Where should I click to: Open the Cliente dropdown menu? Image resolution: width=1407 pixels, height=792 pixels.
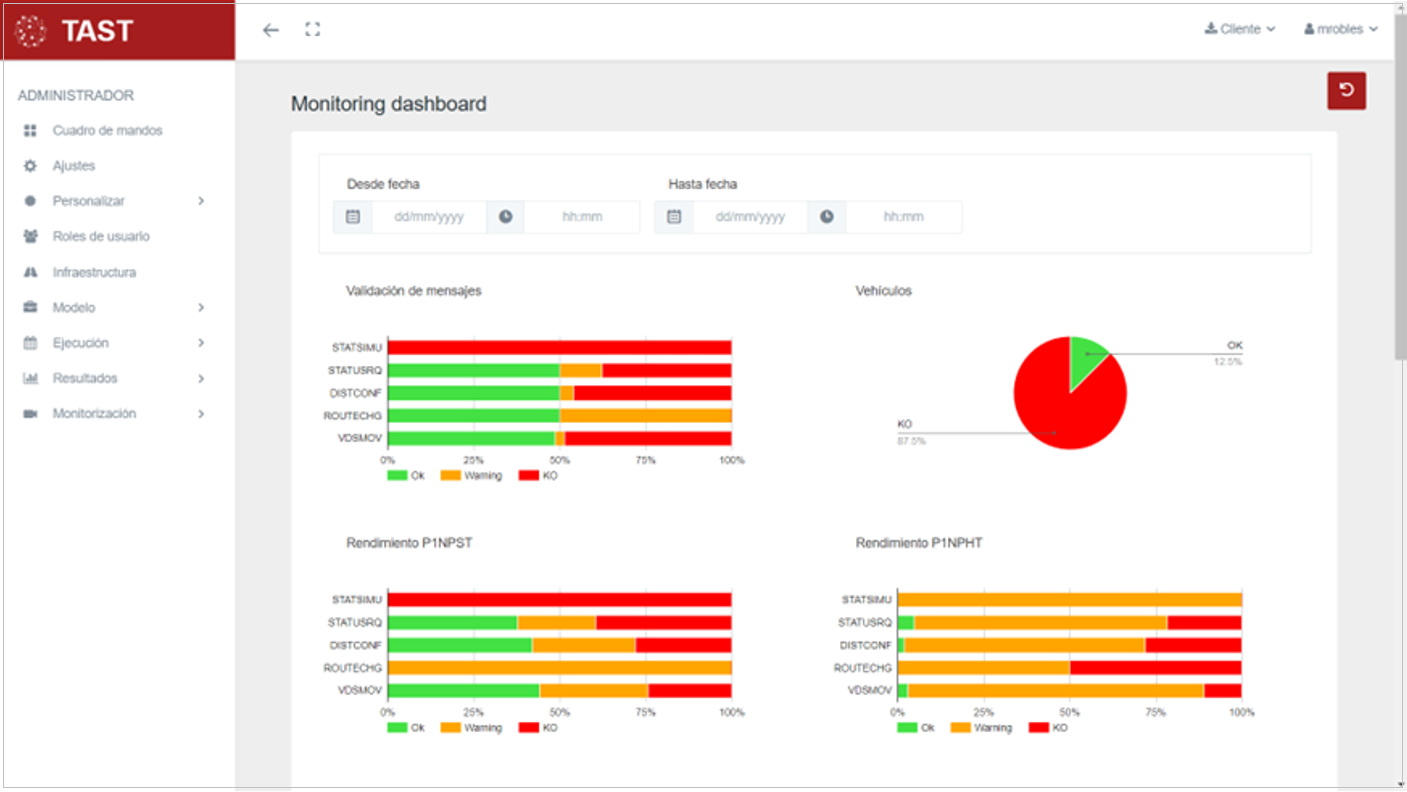click(x=1240, y=30)
